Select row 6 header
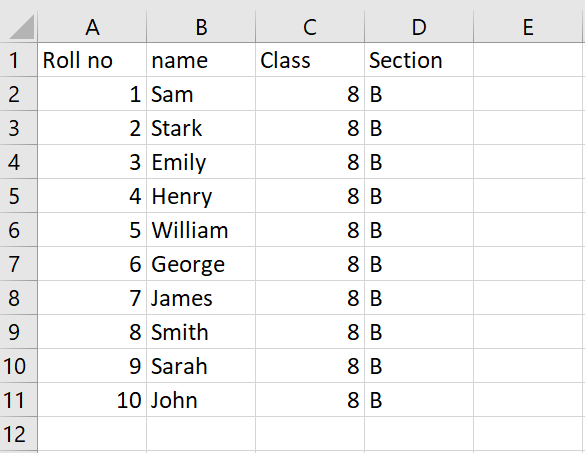 18,230
